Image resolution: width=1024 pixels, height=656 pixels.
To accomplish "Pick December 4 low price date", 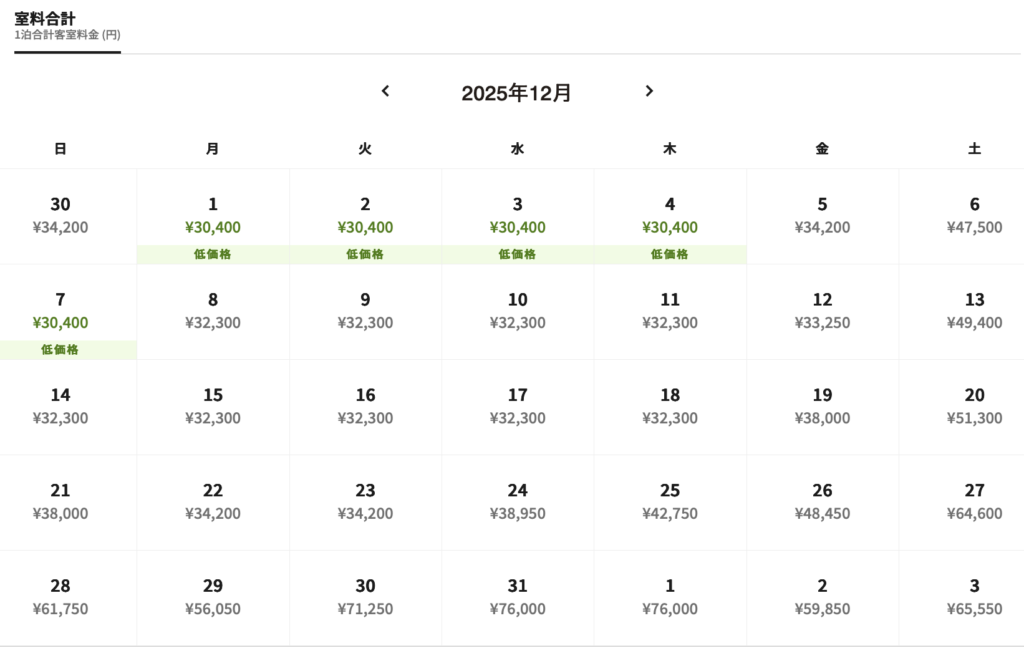I will pos(670,217).
